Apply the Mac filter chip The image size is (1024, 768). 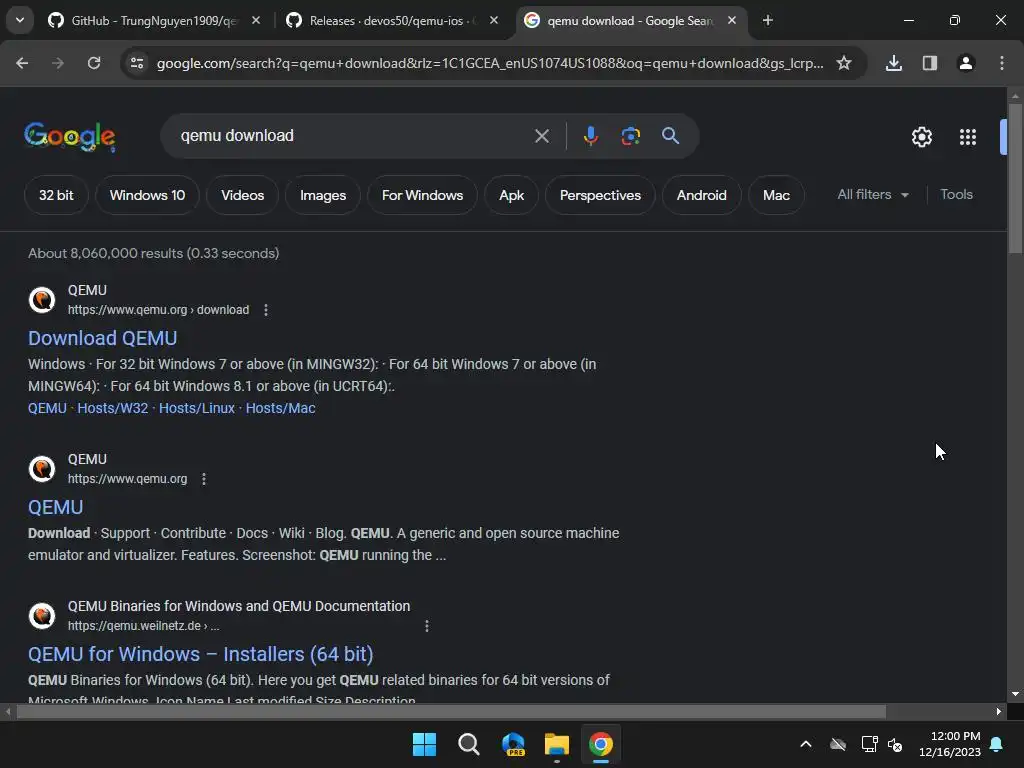[776, 195]
